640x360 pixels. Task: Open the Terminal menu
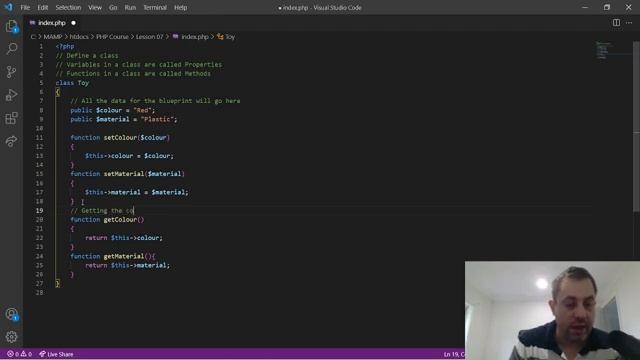[x=155, y=7]
